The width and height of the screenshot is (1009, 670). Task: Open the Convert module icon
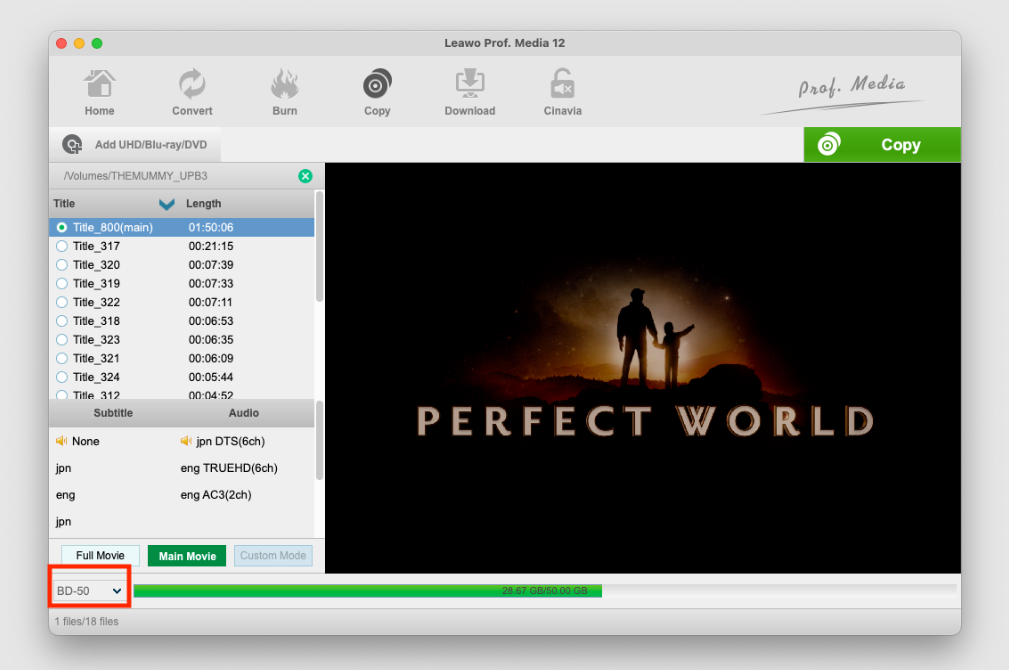(x=192, y=85)
